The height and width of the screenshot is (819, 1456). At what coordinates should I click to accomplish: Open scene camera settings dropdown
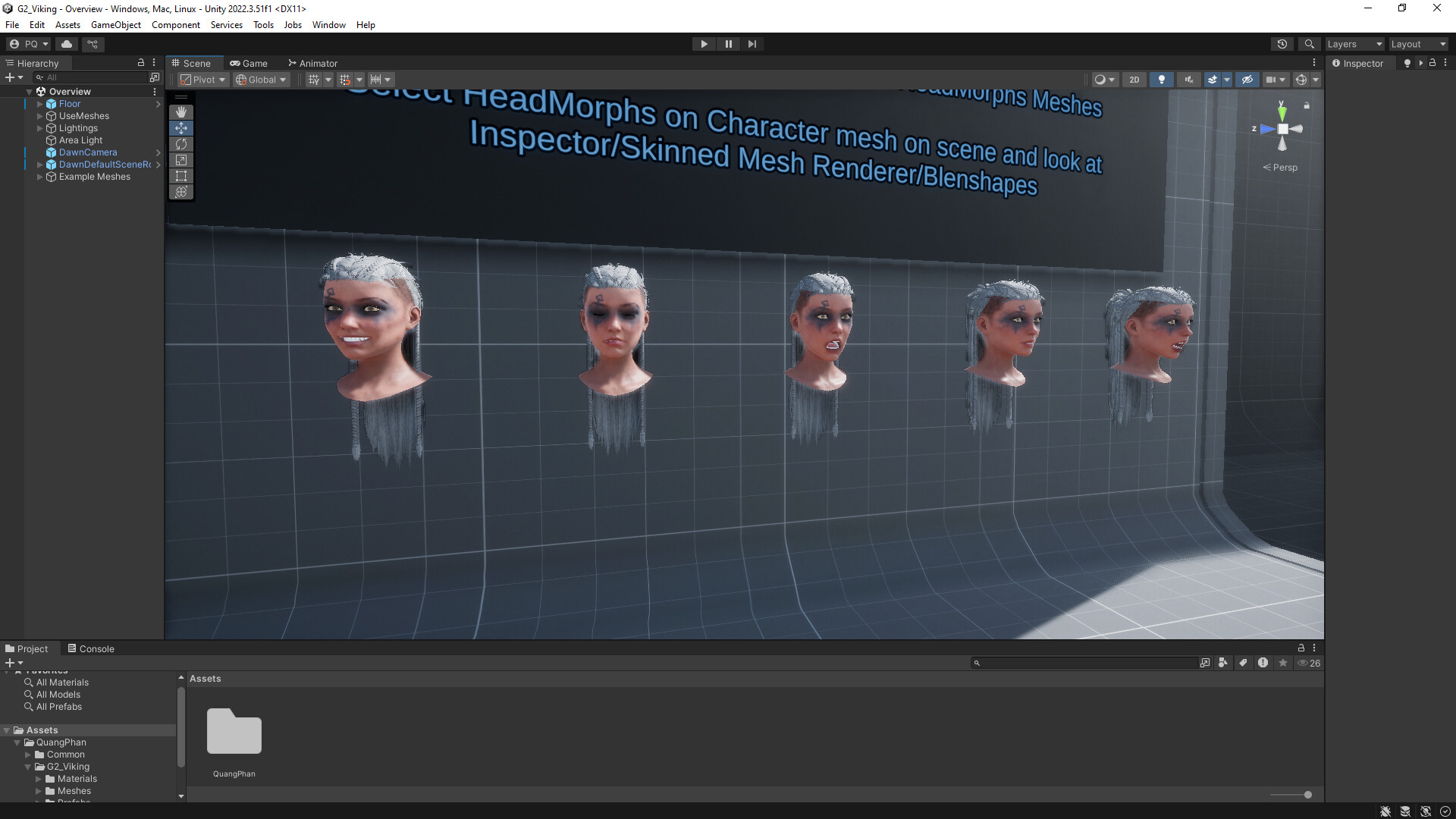(x=1276, y=80)
